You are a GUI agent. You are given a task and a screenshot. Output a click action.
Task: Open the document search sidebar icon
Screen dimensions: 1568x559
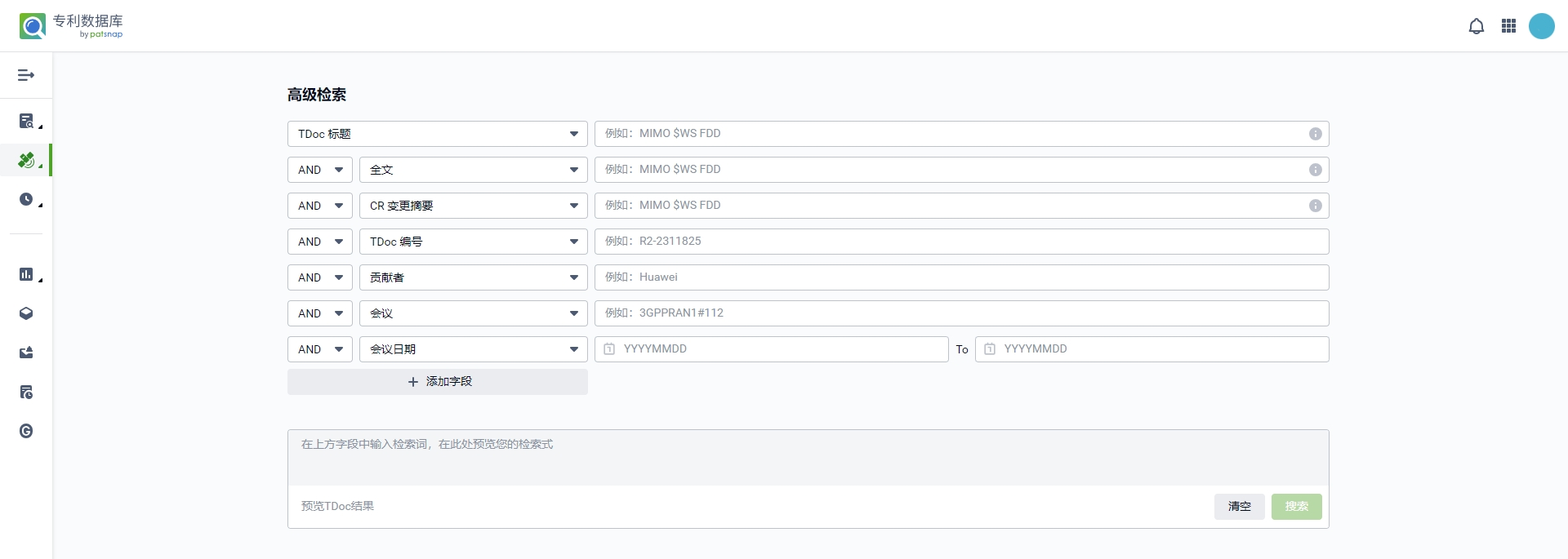(27, 122)
